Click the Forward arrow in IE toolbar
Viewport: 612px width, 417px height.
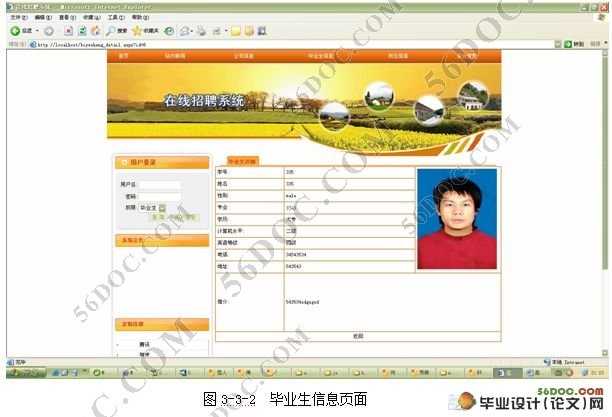(x=48, y=31)
